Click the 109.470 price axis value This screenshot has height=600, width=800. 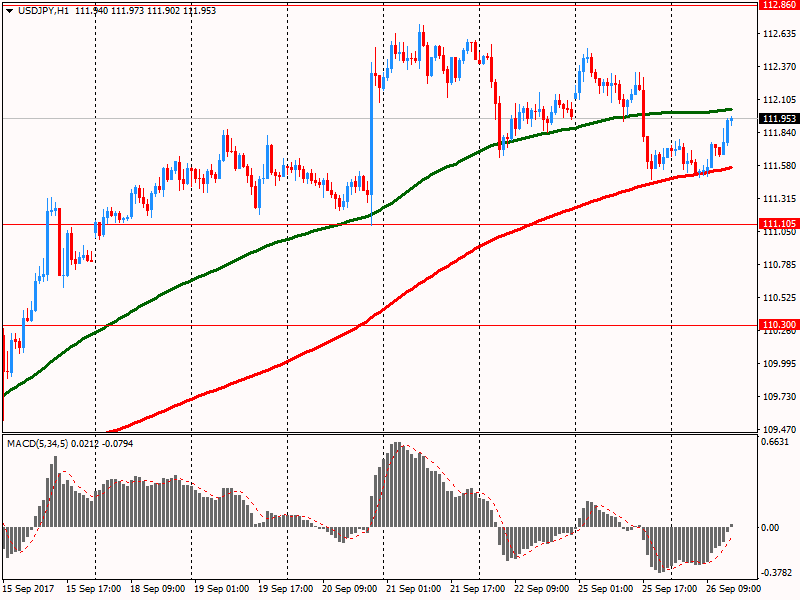[x=779, y=430]
